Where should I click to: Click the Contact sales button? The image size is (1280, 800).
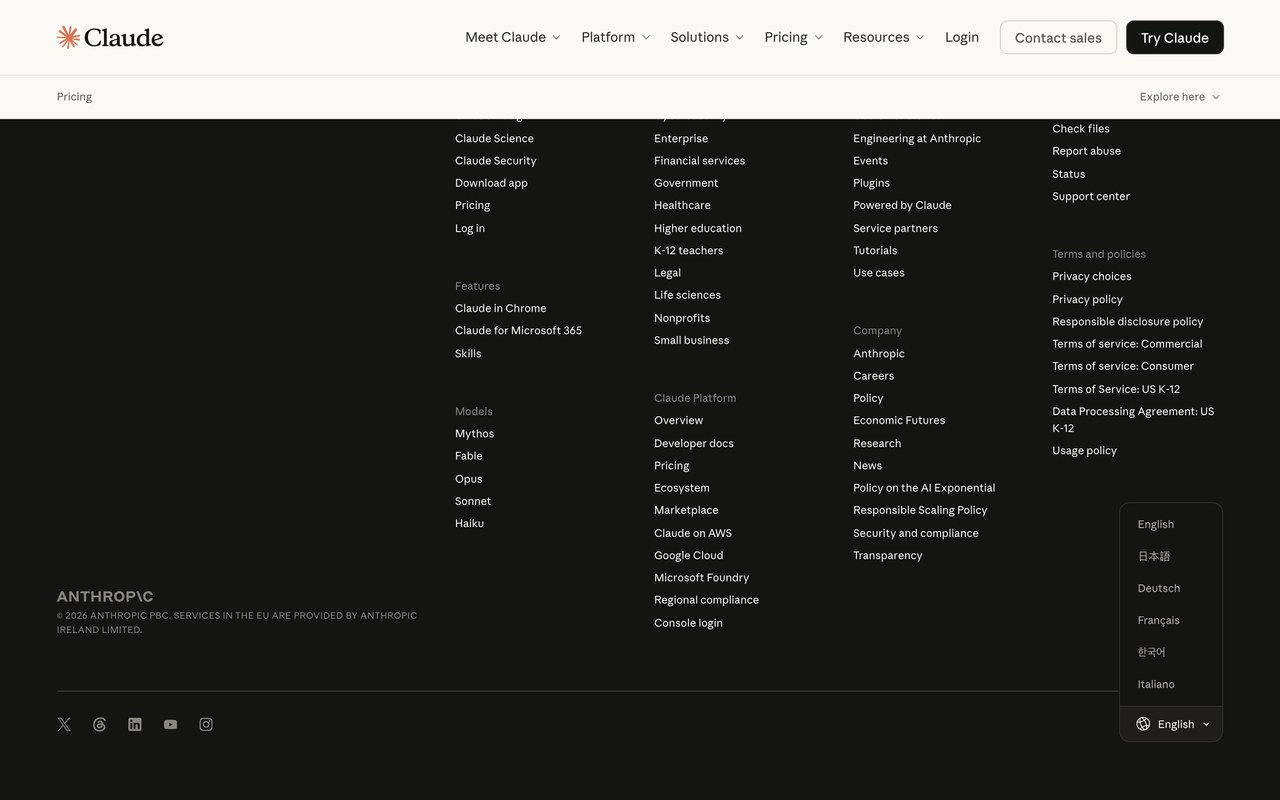(x=1058, y=37)
